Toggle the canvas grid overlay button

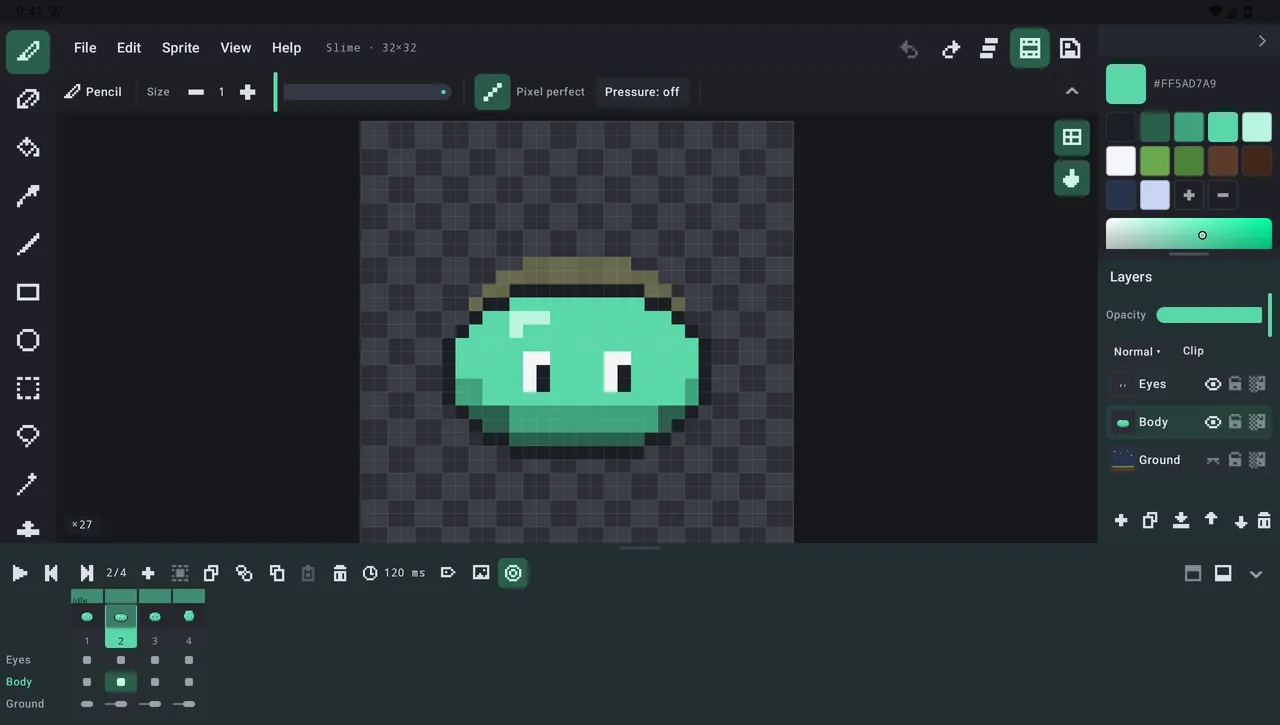1072,138
